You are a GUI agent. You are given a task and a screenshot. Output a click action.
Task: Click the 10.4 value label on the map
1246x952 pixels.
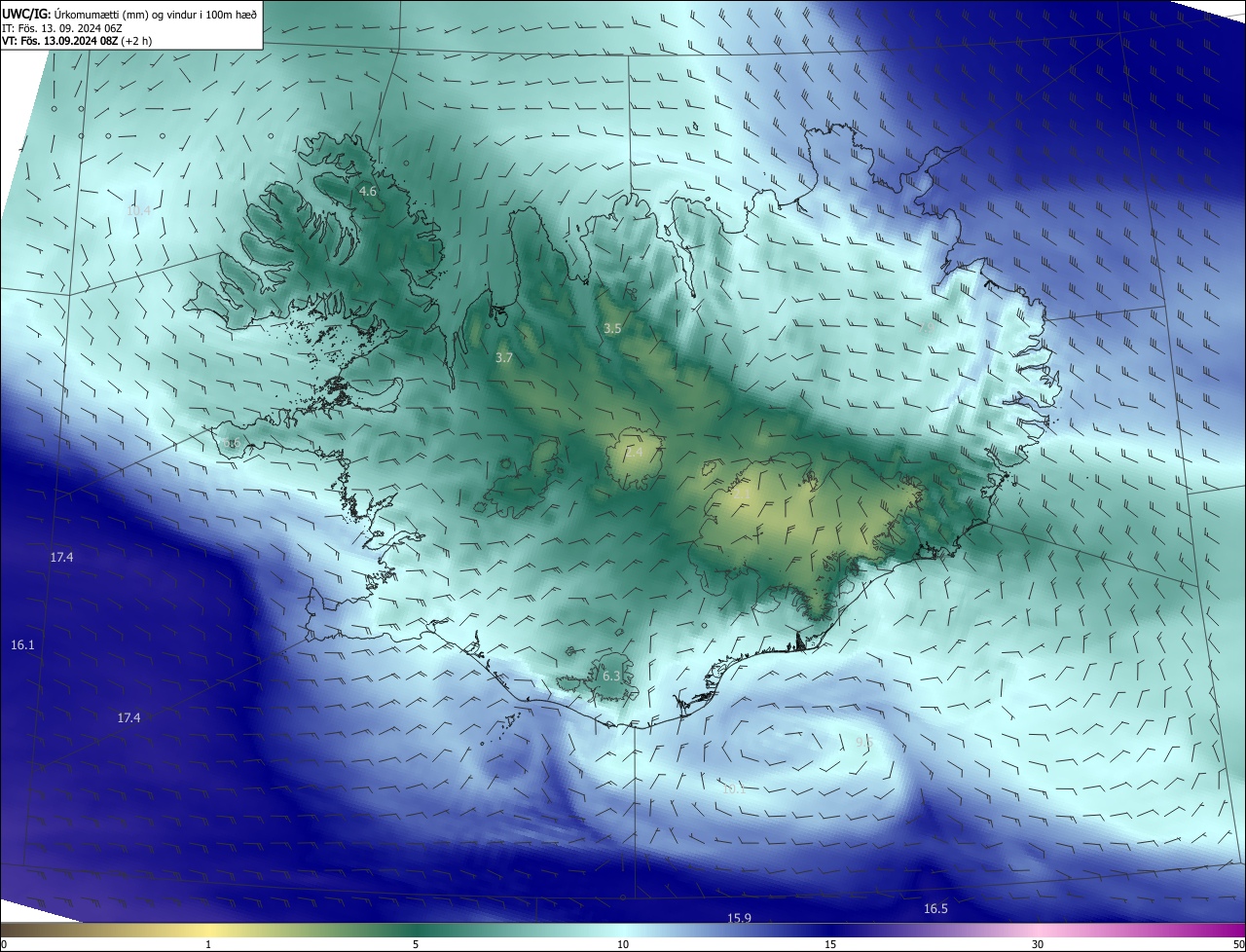pos(139,210)
